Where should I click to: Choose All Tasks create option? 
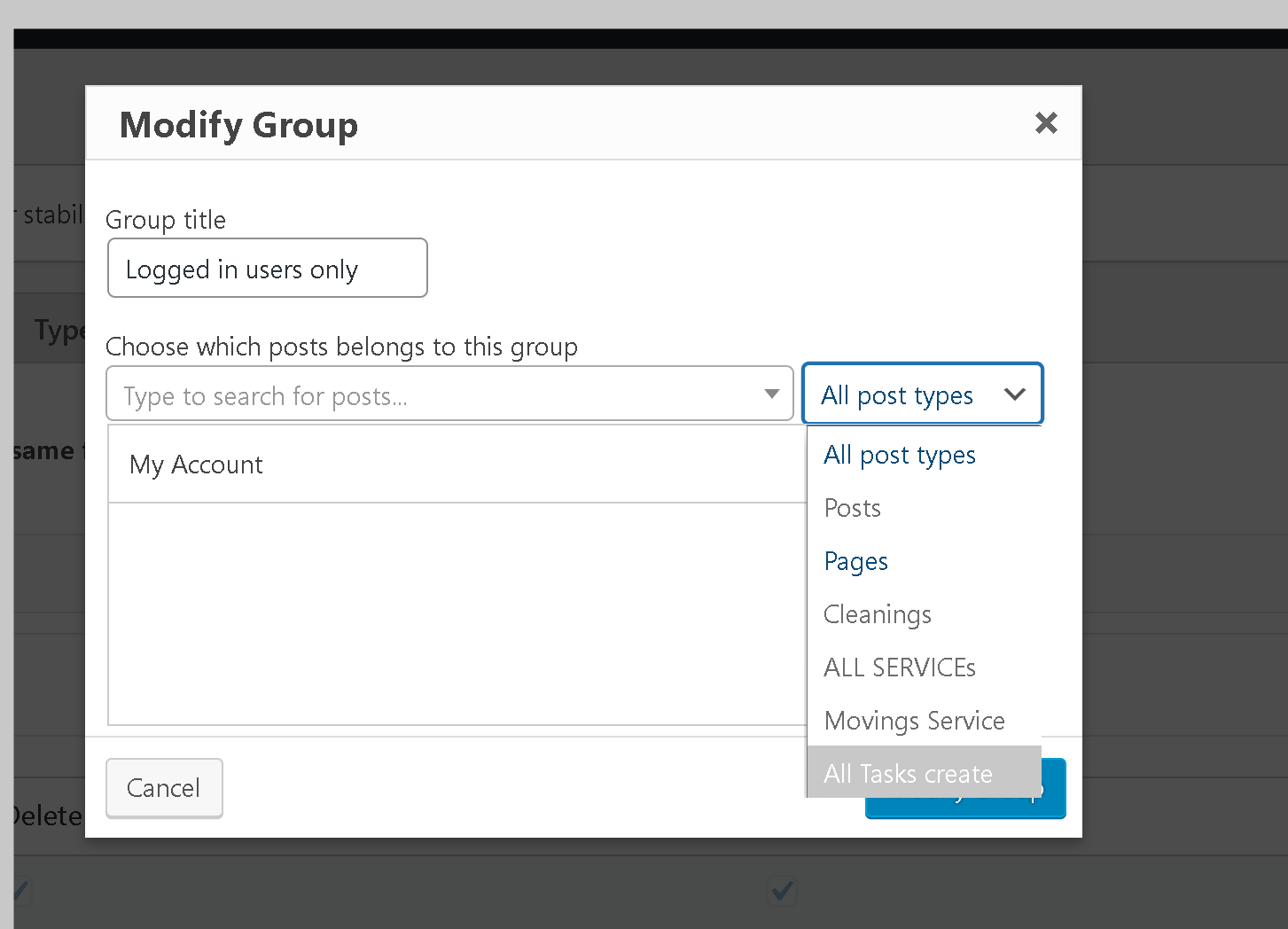924,773
